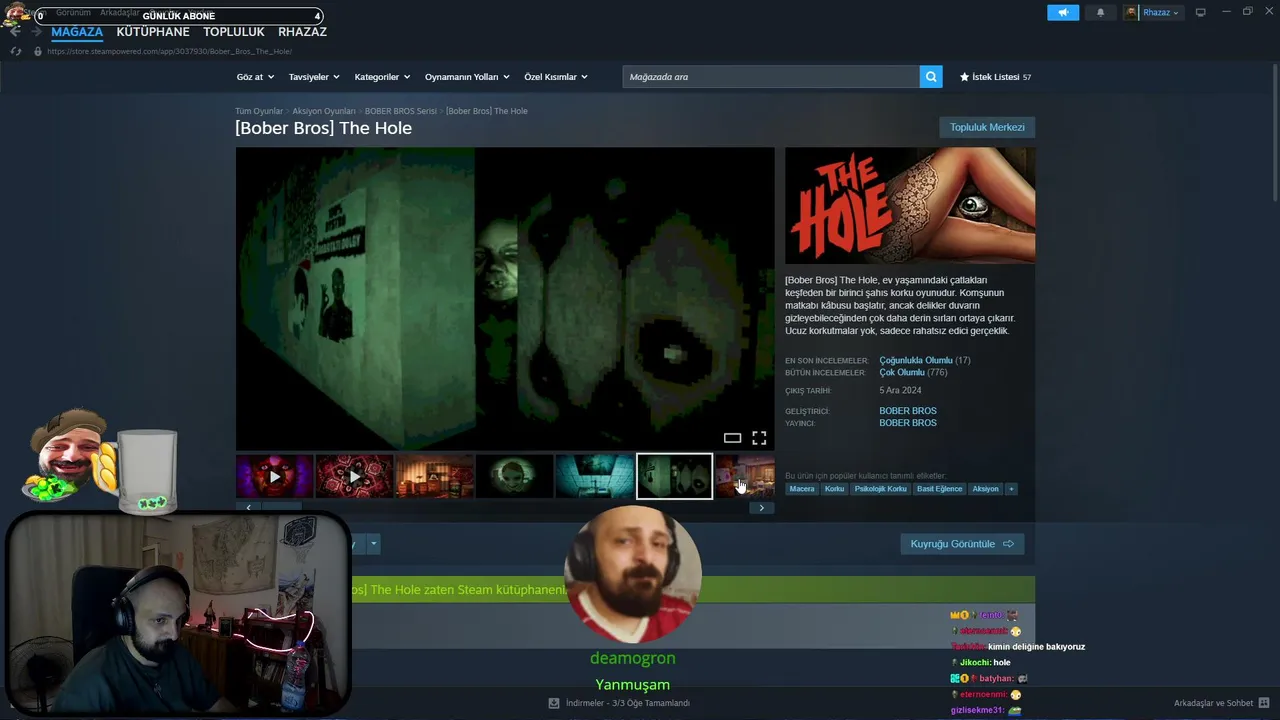Switch screenshot viewer to theater mode
1280x720 pixels.
pyautogui.click(x=732, y=438)
